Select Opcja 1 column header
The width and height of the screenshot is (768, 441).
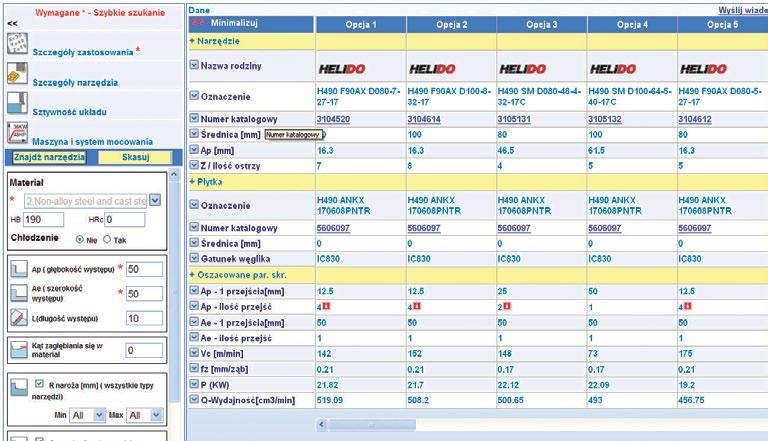point(361,24)
